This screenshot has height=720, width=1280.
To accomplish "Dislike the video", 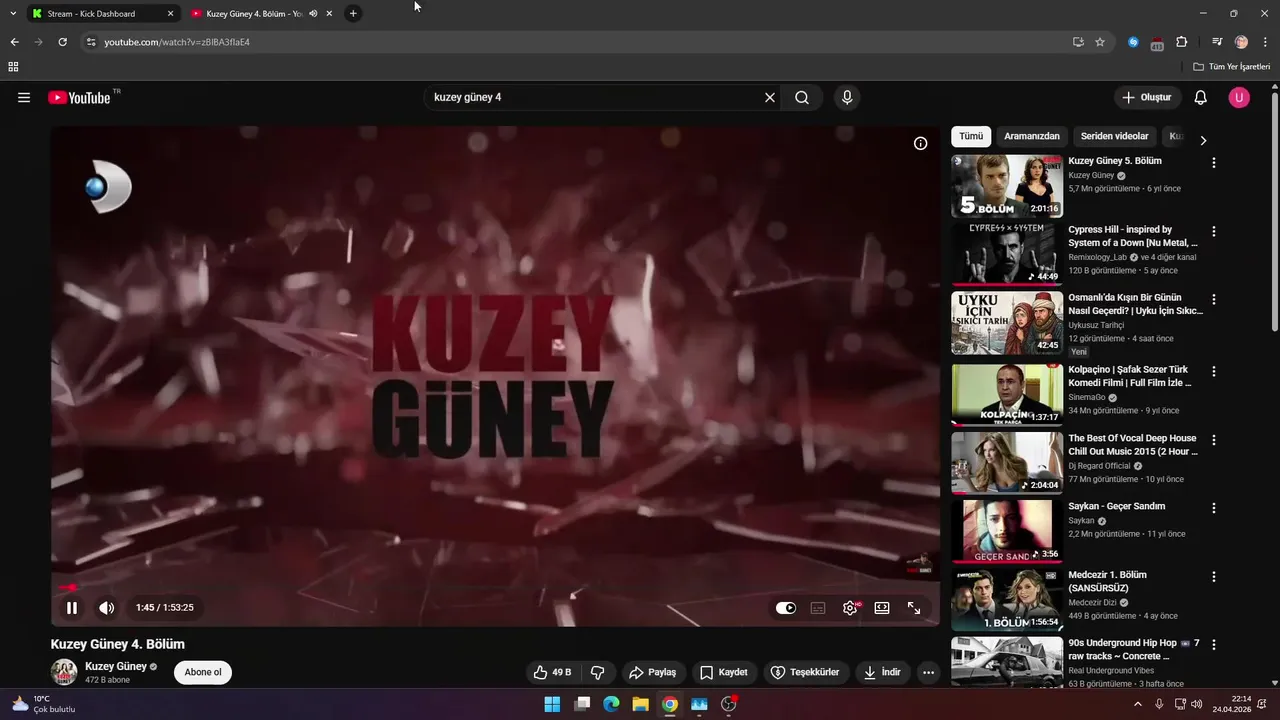I will click(598, 672).
